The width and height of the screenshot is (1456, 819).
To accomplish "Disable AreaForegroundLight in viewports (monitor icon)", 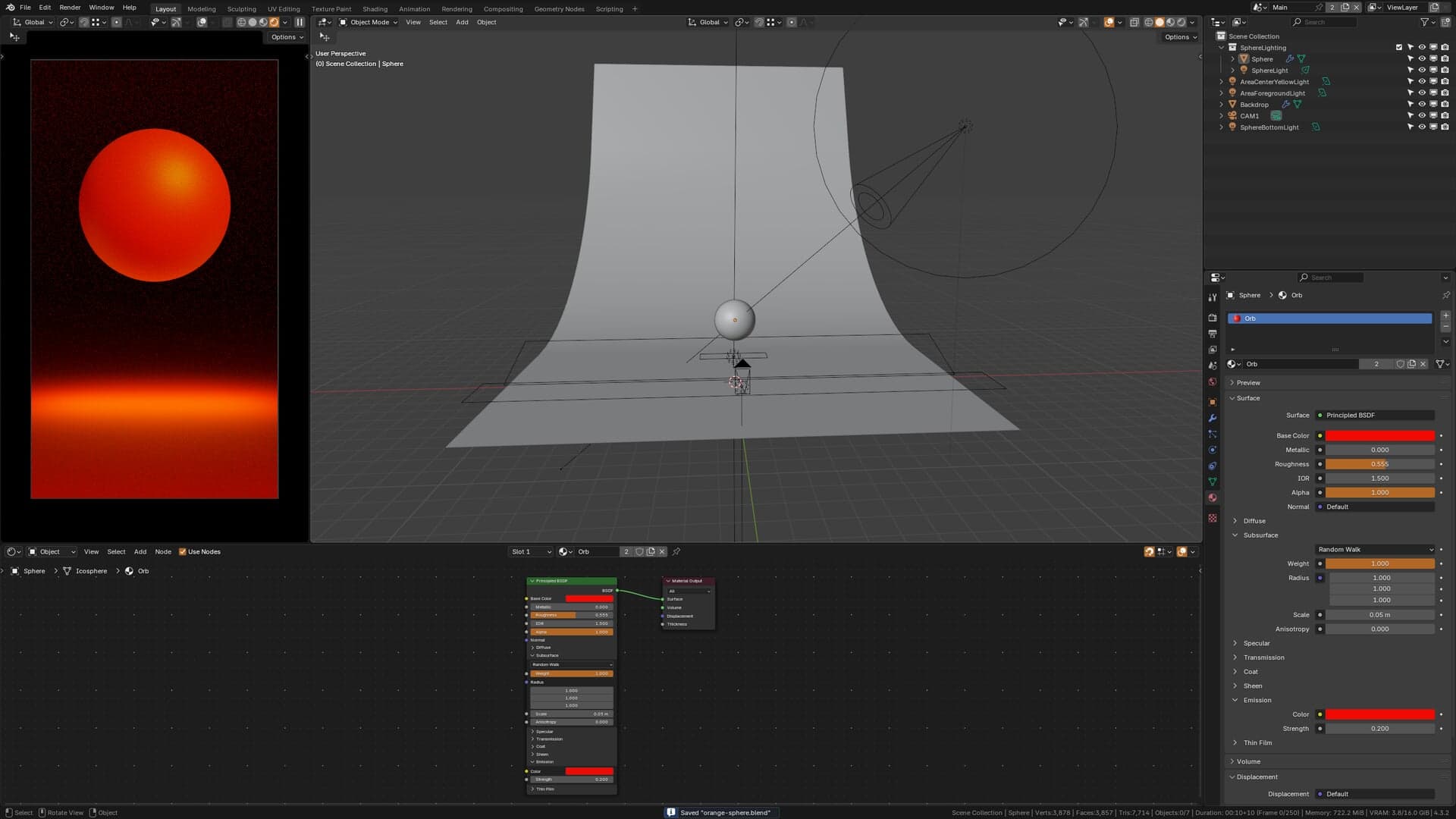I will [x=1433, y=93].
